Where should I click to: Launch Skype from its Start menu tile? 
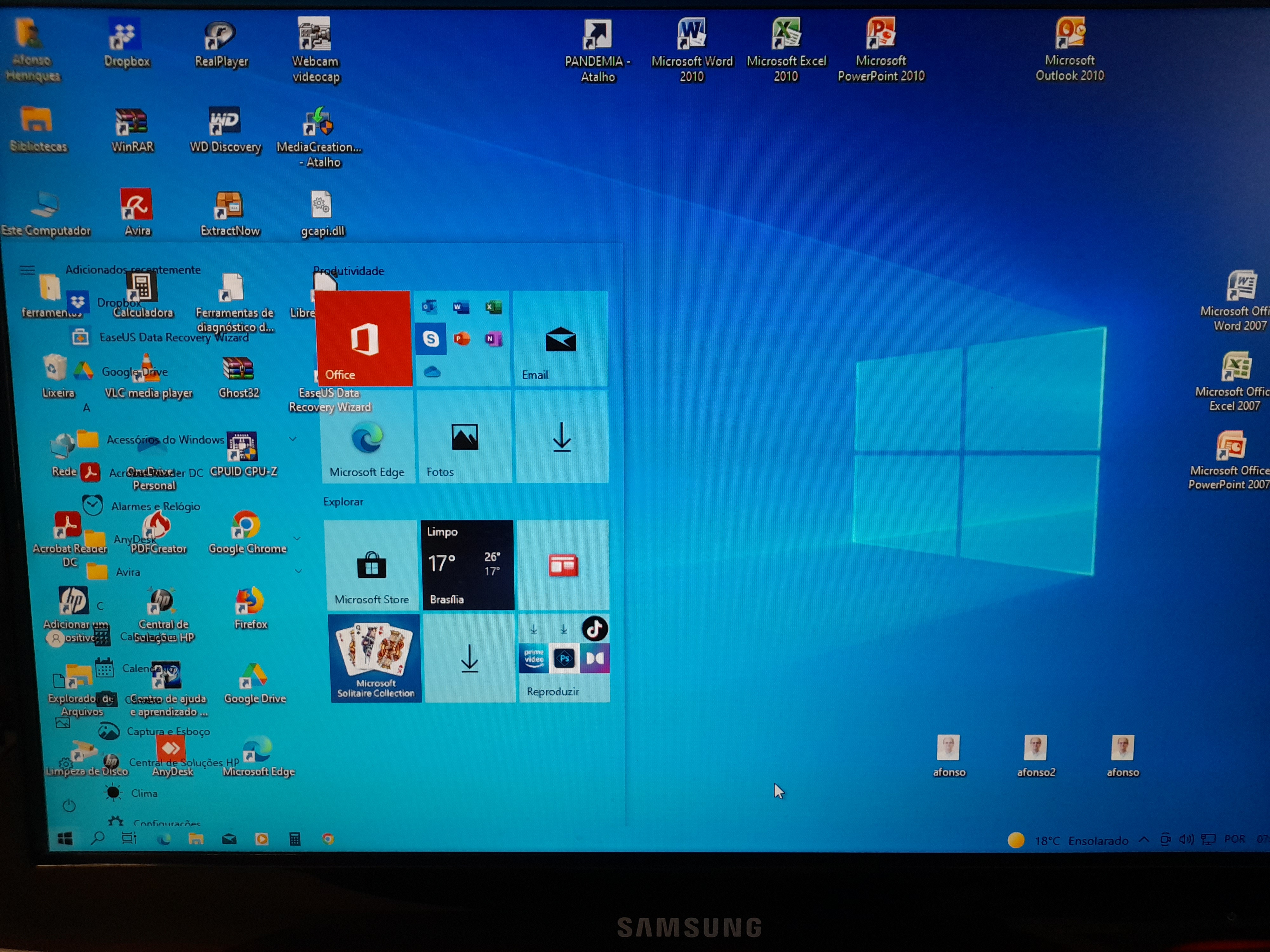(x=431, y=339)
